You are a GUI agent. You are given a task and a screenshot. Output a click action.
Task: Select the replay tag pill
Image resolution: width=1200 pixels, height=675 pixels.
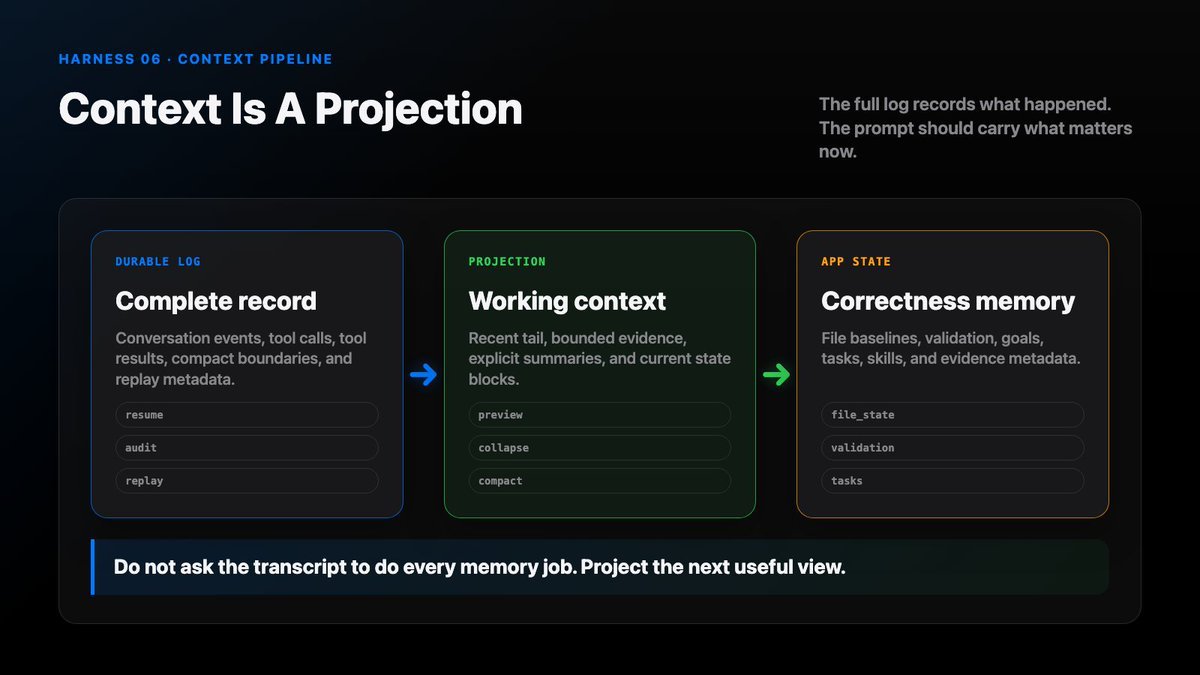click(247, 481)
